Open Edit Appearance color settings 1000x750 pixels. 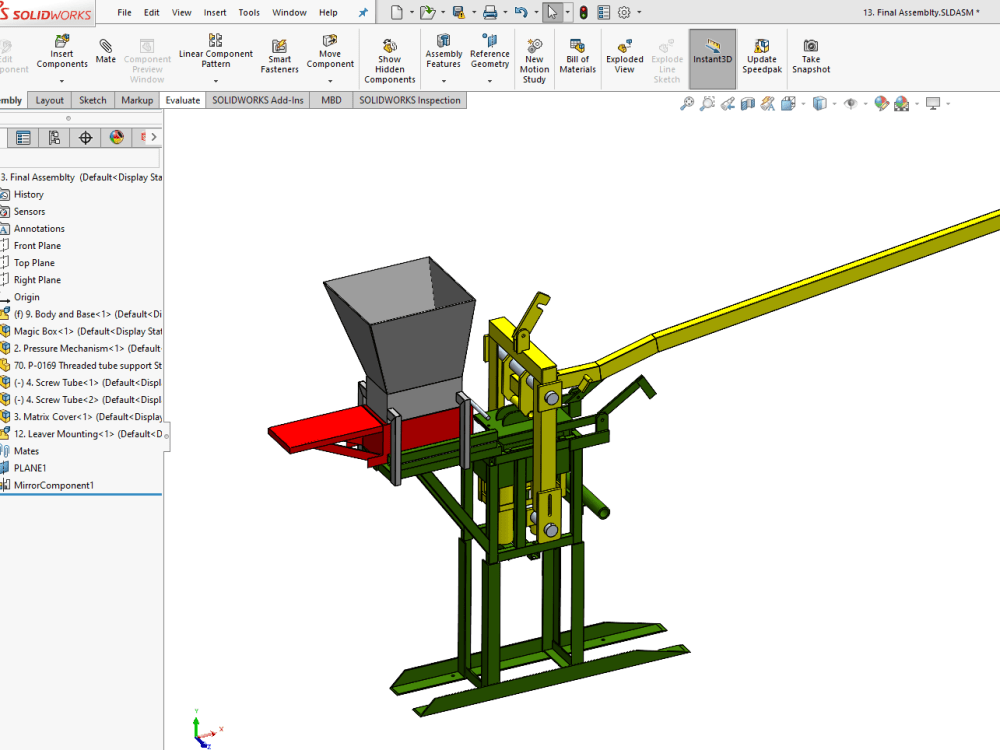(884, 103)
